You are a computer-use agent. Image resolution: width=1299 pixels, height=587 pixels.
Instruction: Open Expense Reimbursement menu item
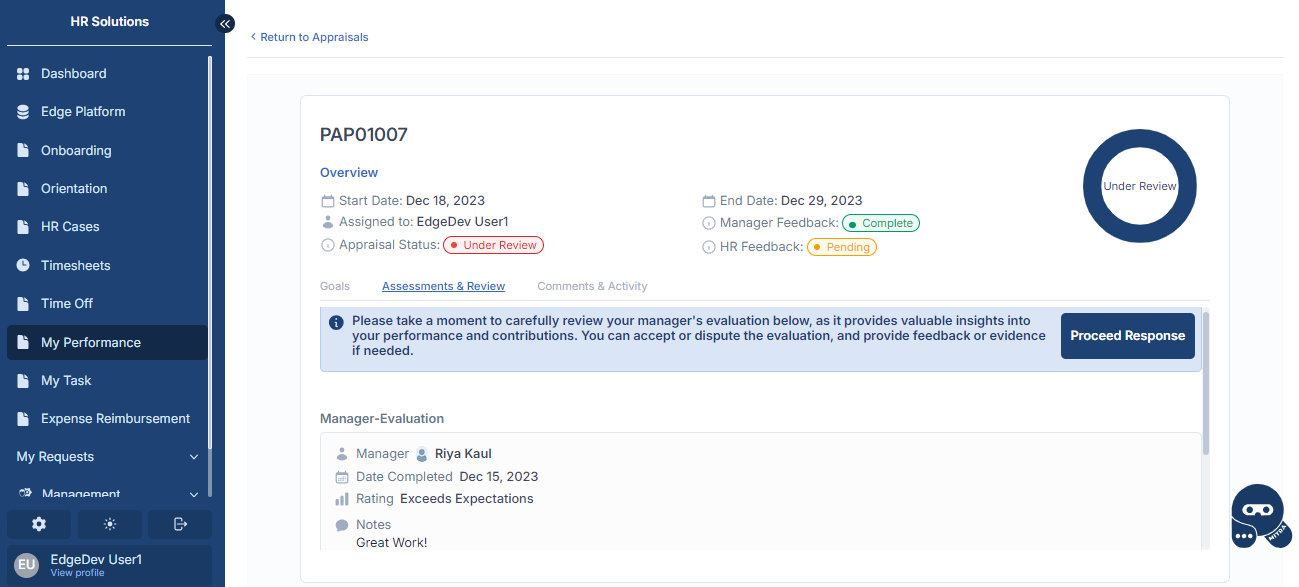(x=107, y=419)
